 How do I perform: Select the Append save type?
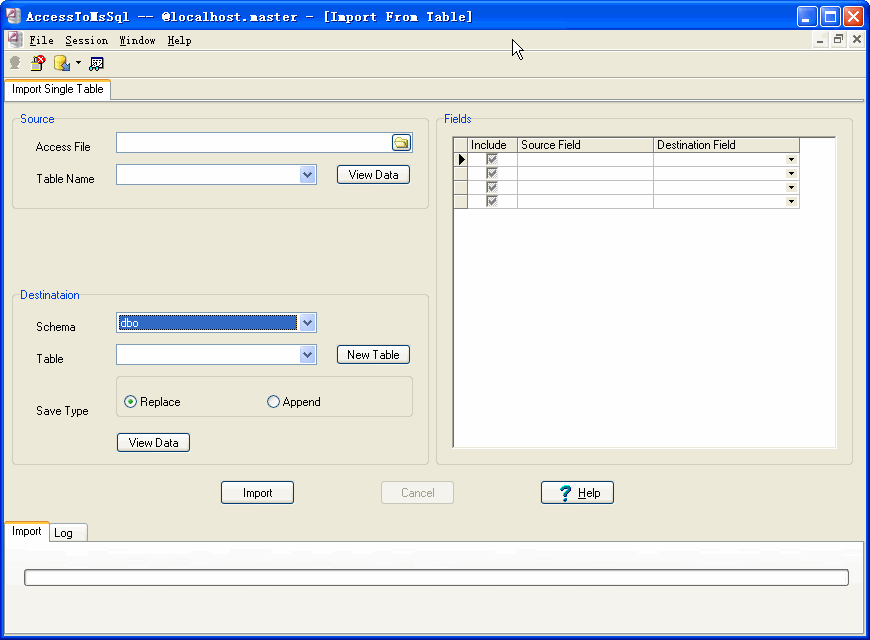[274, 402]
